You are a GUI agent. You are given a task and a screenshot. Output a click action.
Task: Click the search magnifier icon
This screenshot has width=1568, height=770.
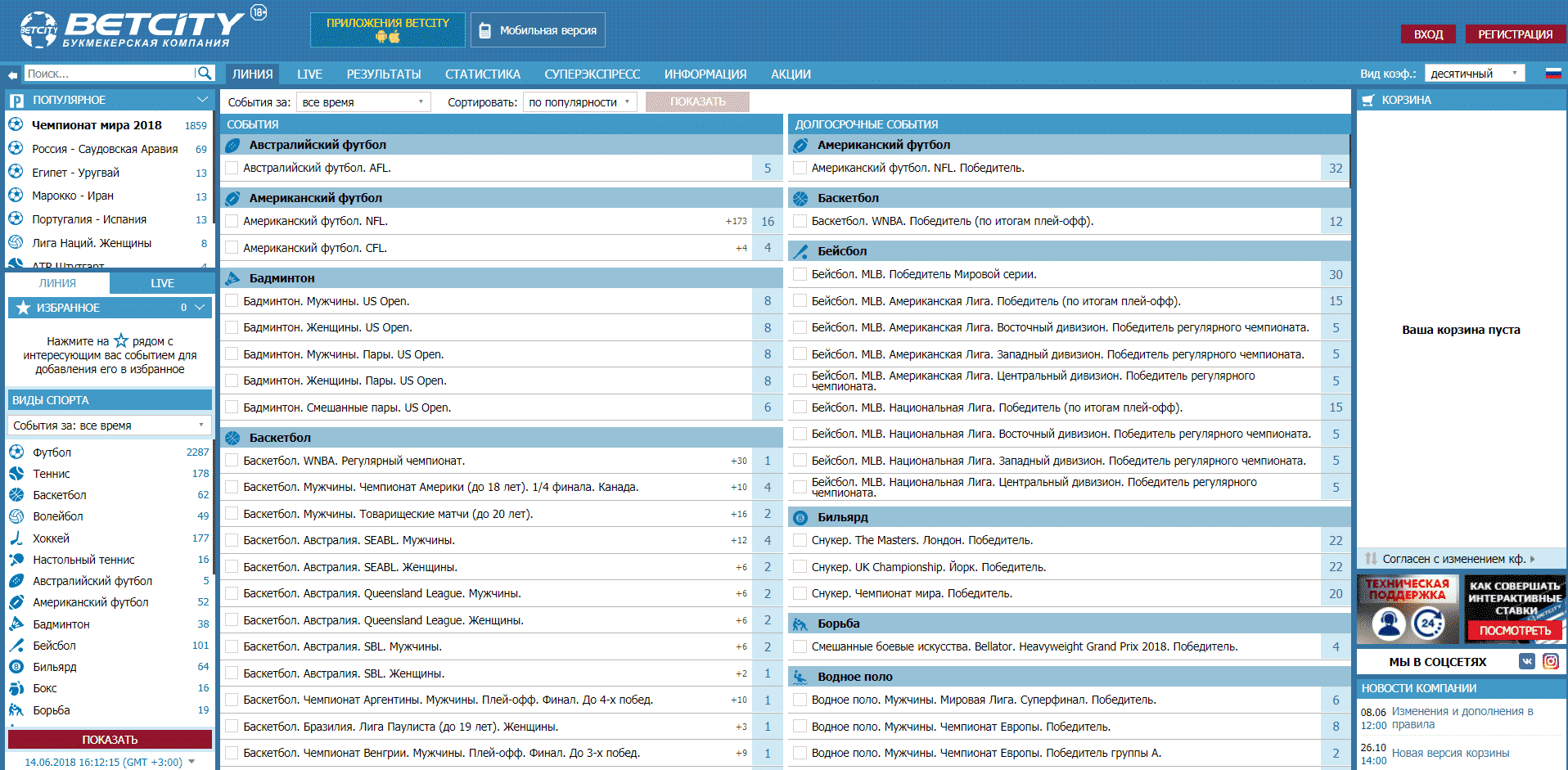click(205, 74)
